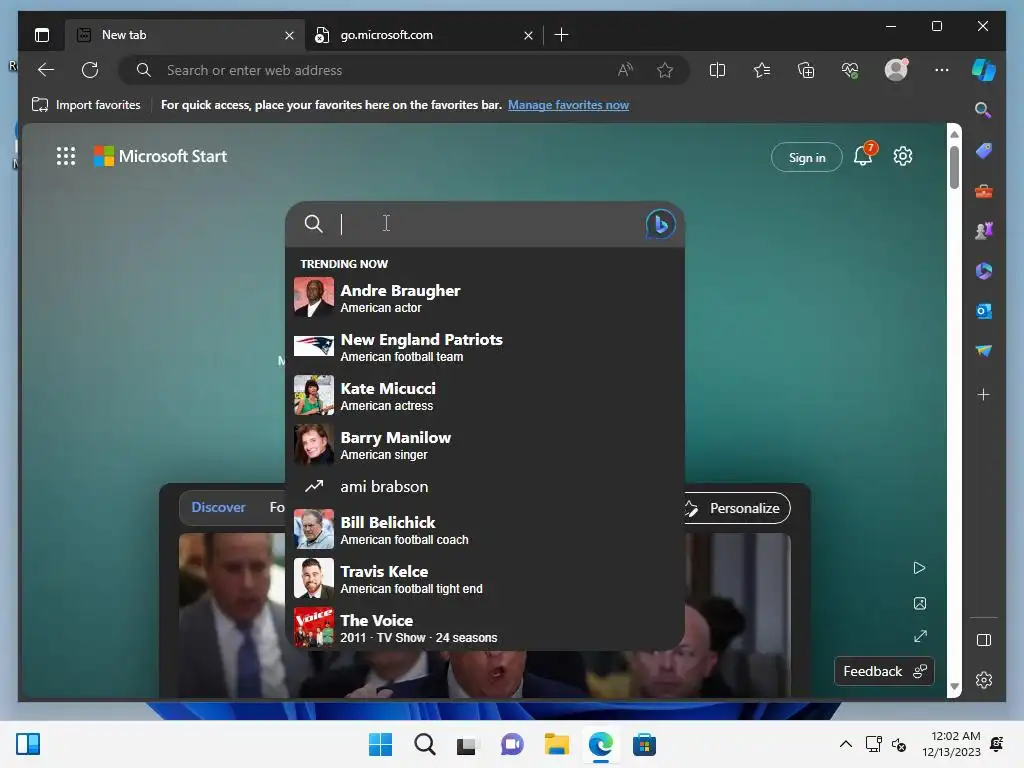This screenshot has width=1024, height=768.
Task: Open the Windows Start menu
Action: pos(380,744)
